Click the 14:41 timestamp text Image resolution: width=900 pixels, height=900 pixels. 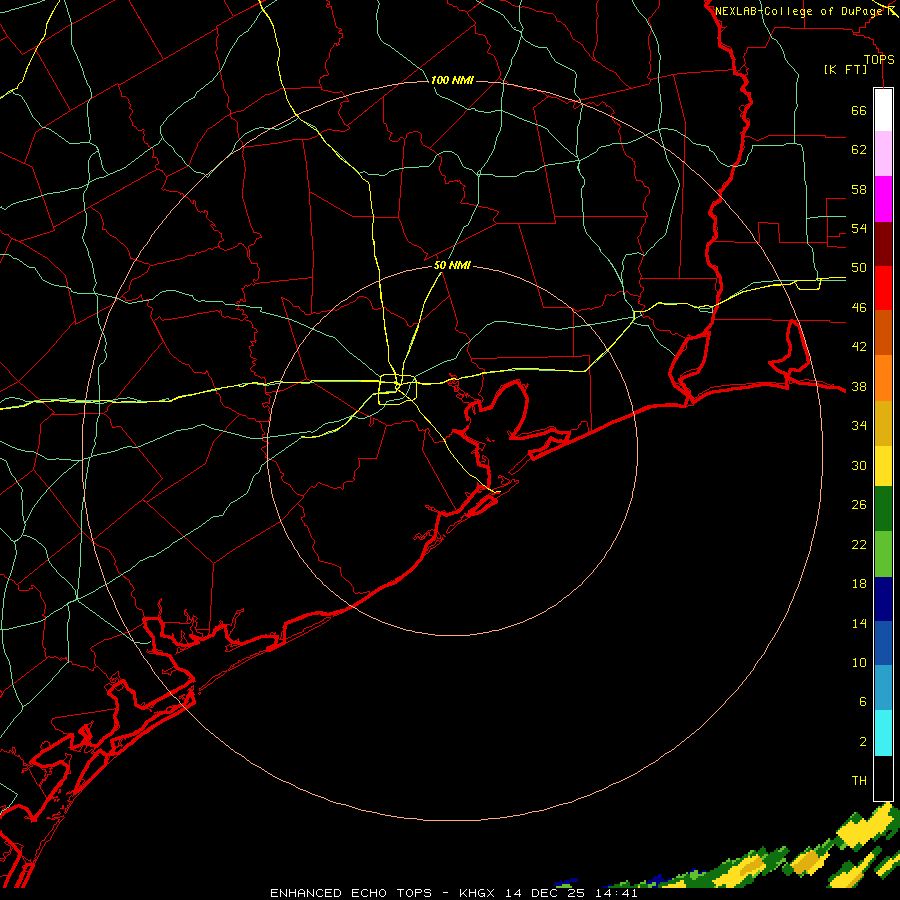616,893
